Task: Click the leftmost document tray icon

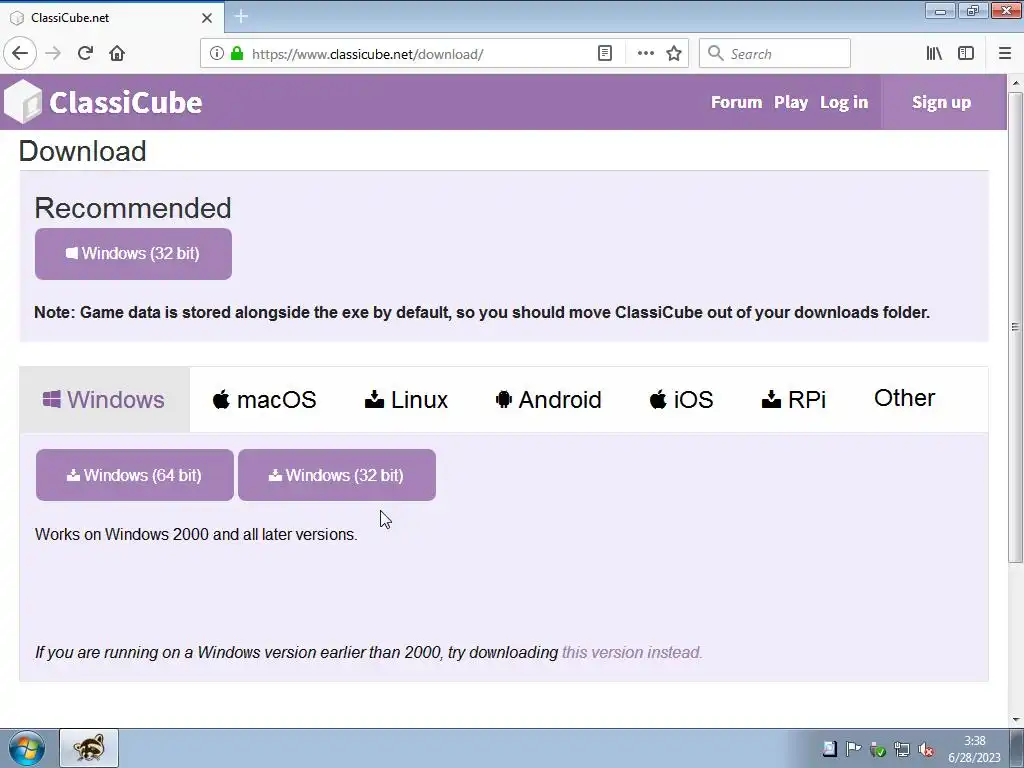Action: 829,749
